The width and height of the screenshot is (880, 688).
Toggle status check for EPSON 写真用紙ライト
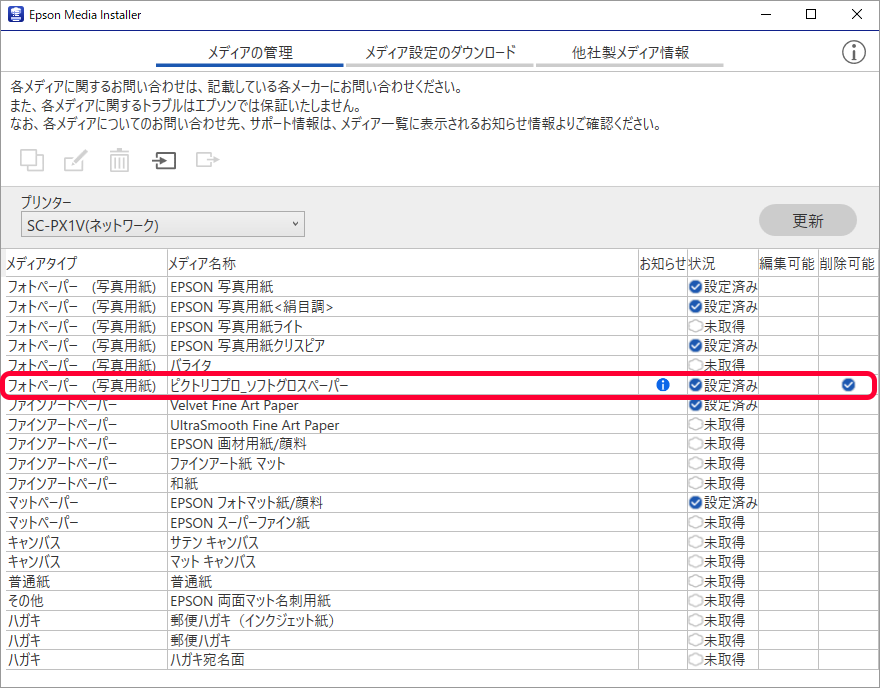[695, 326]
